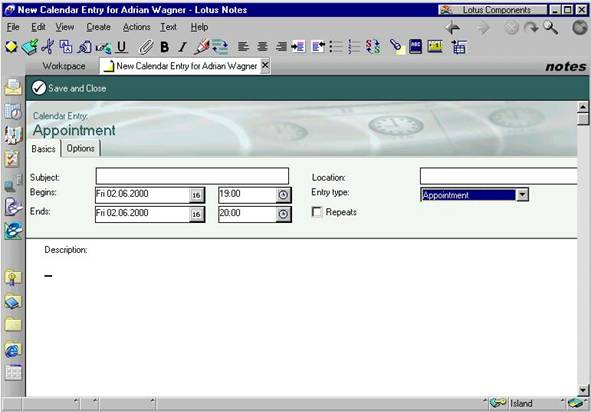
Task: Open the Ends time clock picker
Action: [x=283, y=214]
